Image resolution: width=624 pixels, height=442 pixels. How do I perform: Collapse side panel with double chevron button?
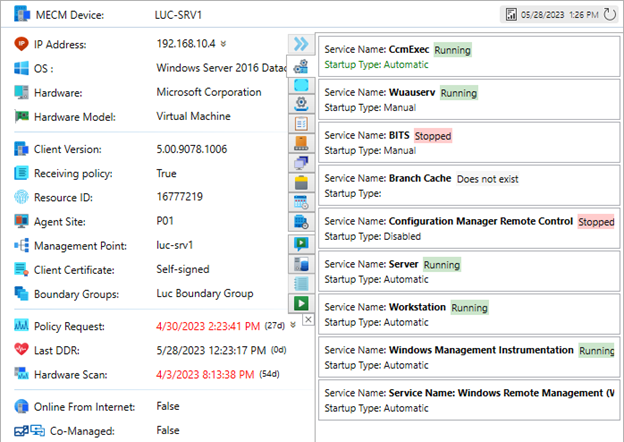(x=301, y=44)
